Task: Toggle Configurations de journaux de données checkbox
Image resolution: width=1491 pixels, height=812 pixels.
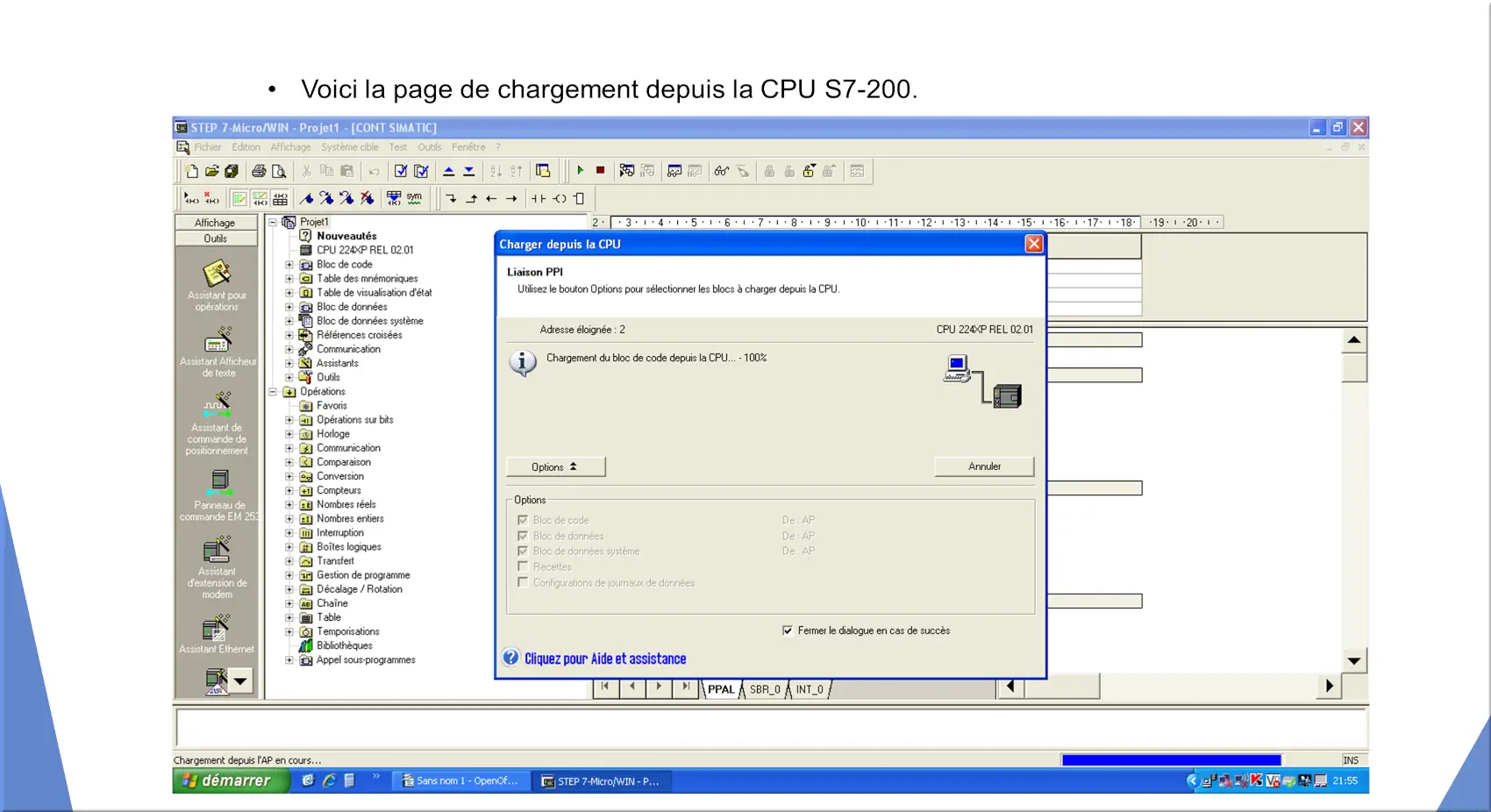Action: pyautogui.click(x=523, y=582)
